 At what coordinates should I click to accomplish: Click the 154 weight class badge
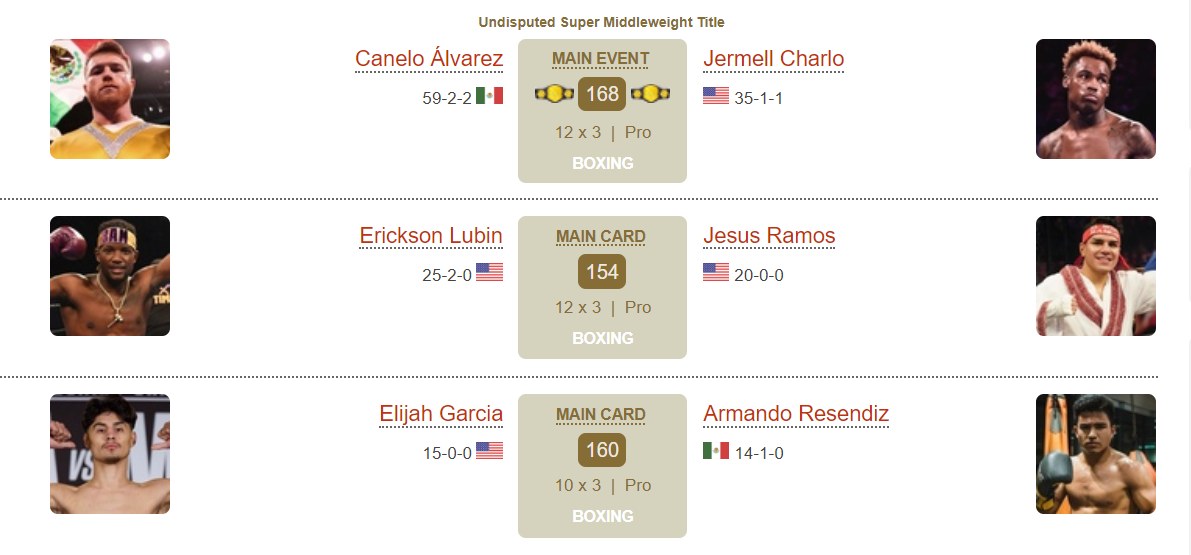(602, 271)
